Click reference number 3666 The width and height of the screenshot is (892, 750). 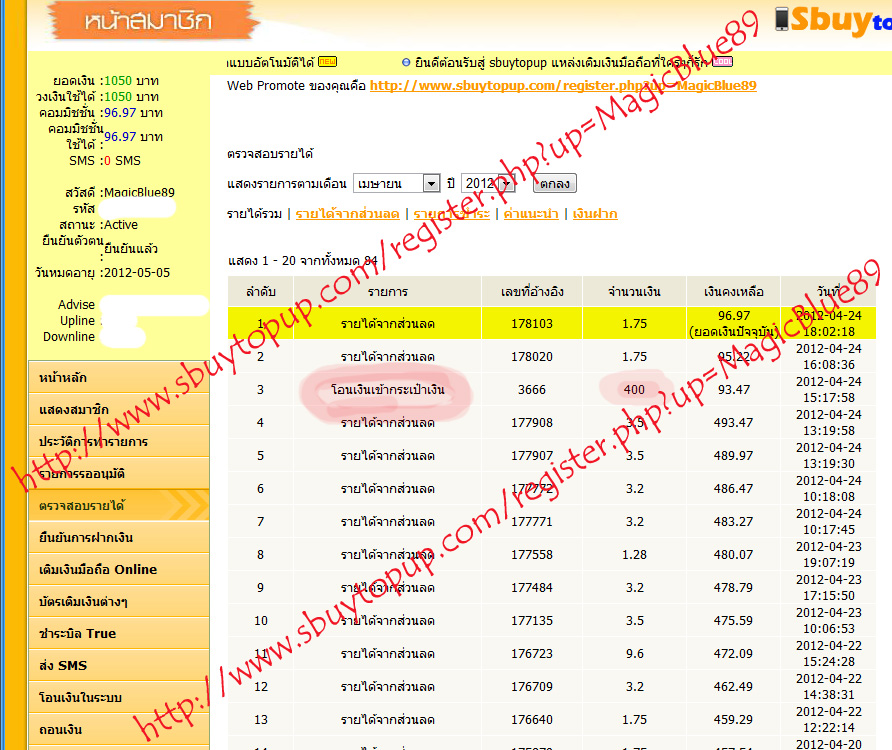(532, 390)
